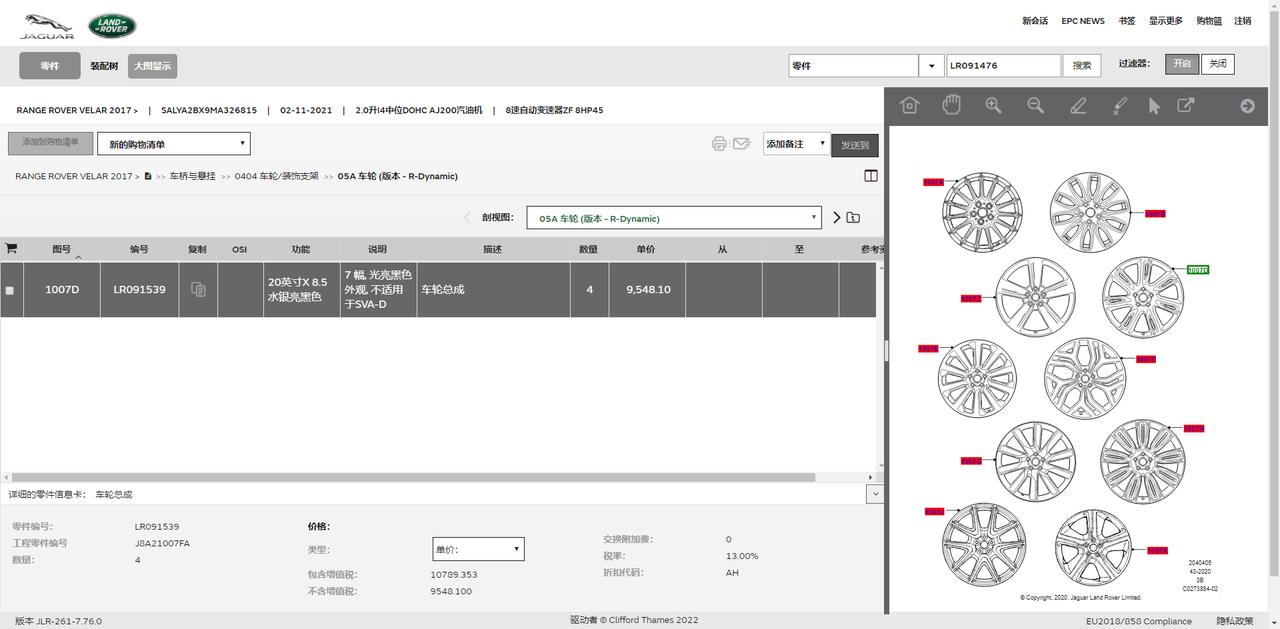The width and height of the screenshot is (1280, 629).
Task: Open the 书签 bookmarks menu
Action: pyautogui.click(x=1127, y=21)
